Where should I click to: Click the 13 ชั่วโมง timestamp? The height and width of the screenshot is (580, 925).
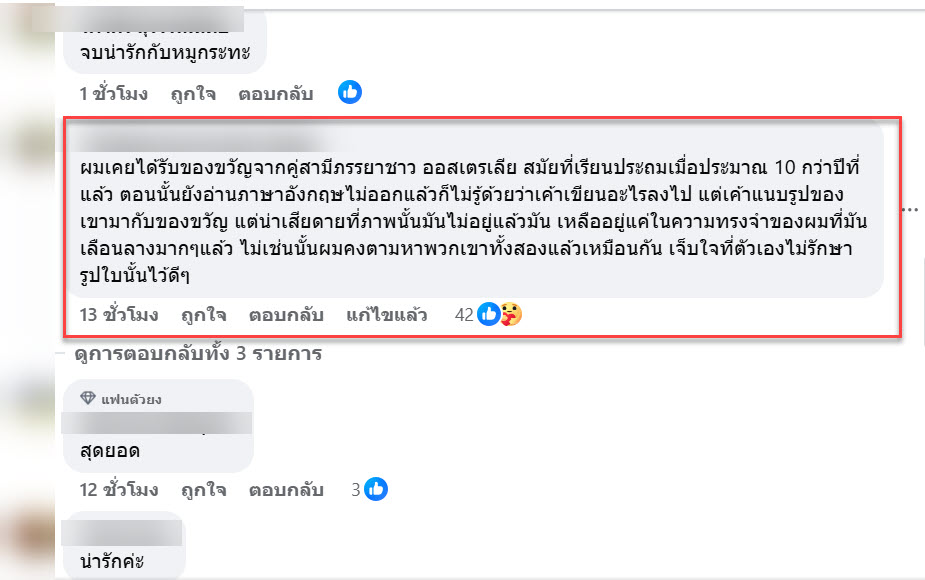(x=119, y=315)
